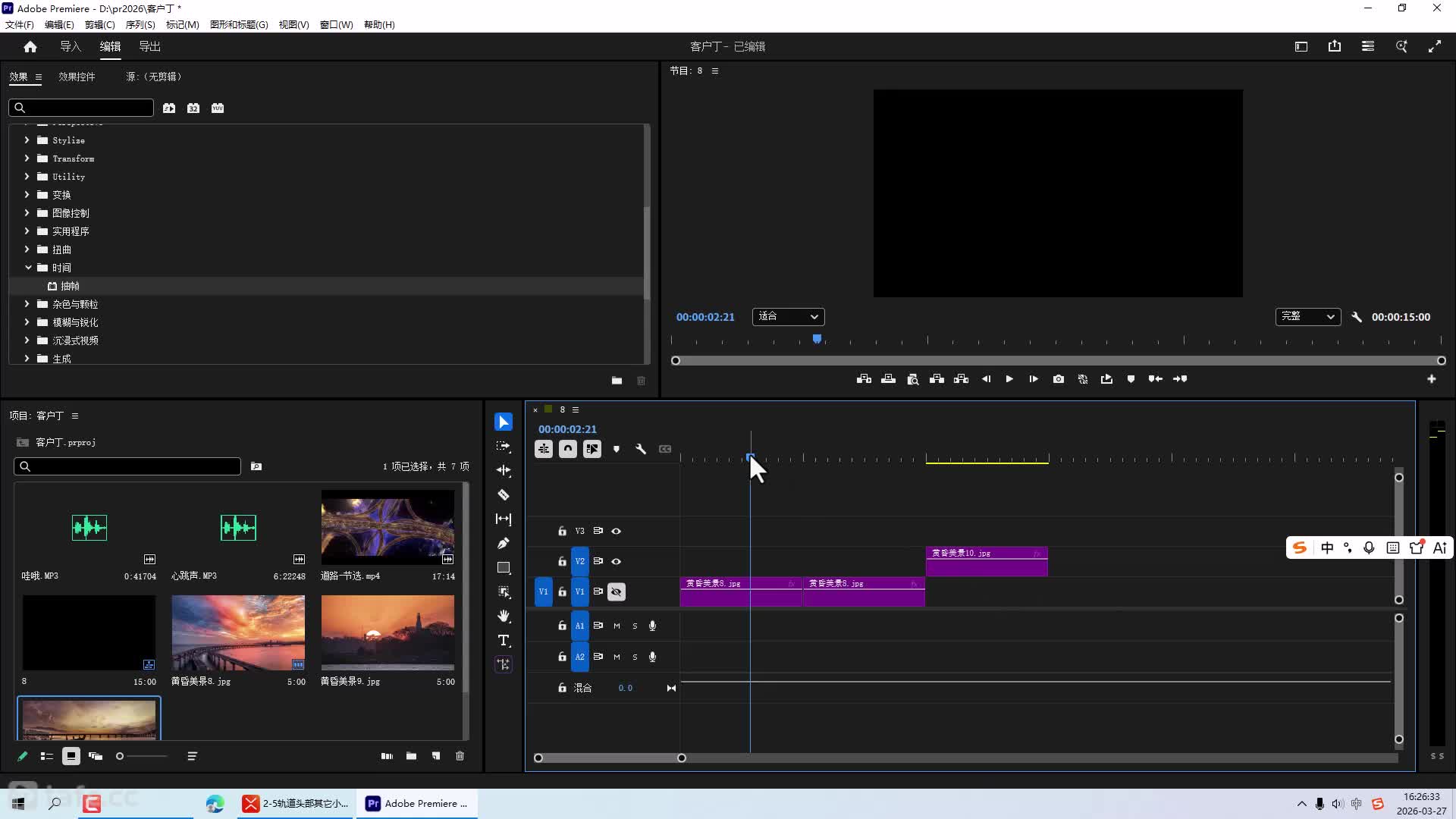Click the Home icon

pyautogui.click(x=30, y=46)
